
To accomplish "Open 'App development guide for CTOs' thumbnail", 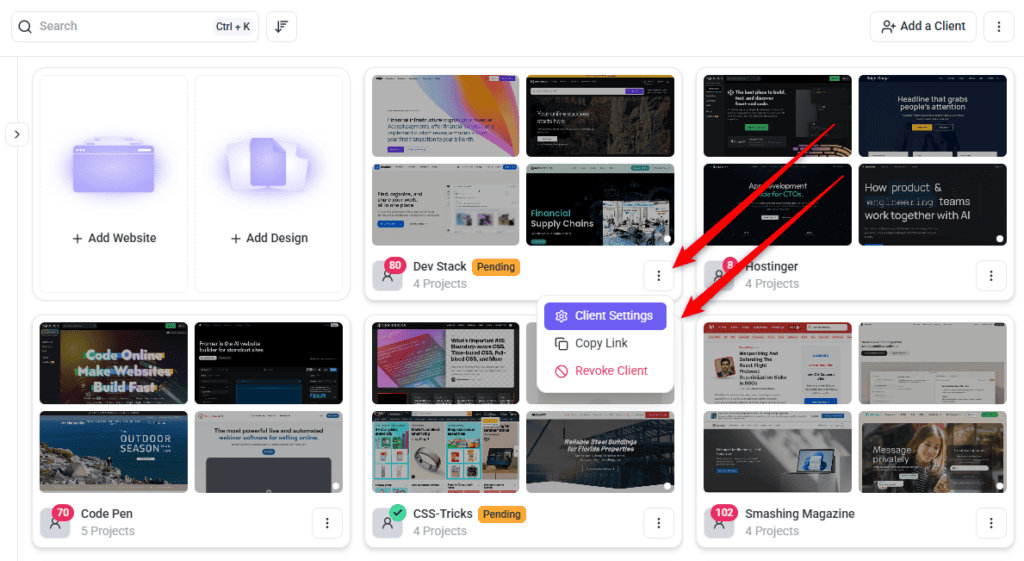I will pyautogui.click(x=777, y=205).
